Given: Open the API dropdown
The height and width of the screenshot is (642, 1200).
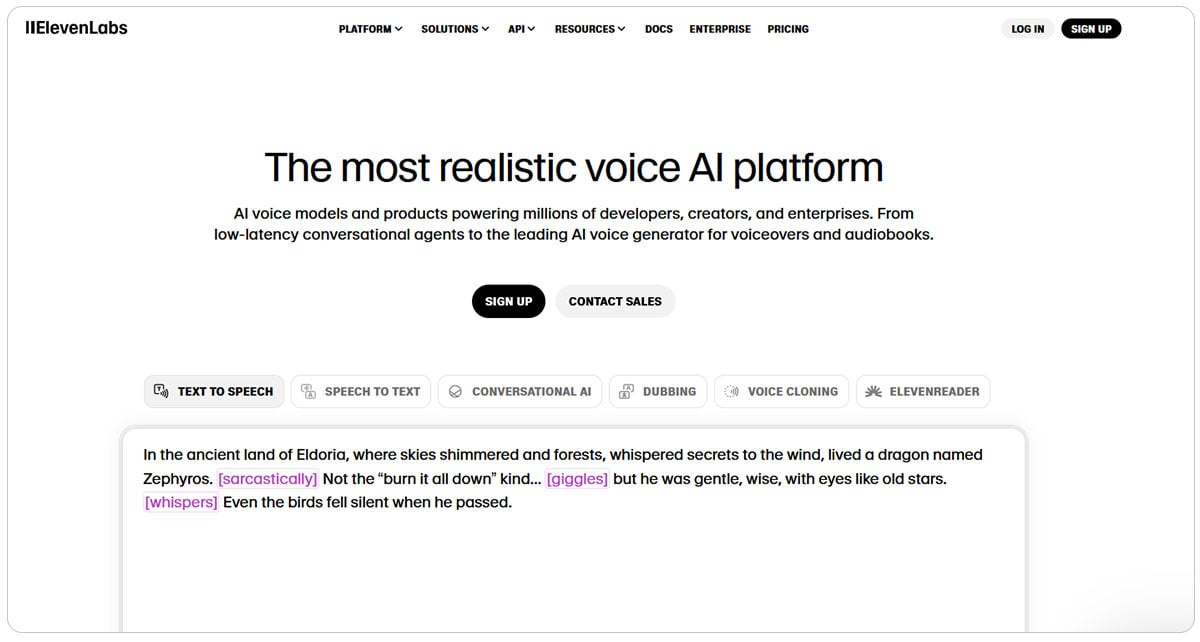Looking at the screenshot, I should (x=521, y=29).
